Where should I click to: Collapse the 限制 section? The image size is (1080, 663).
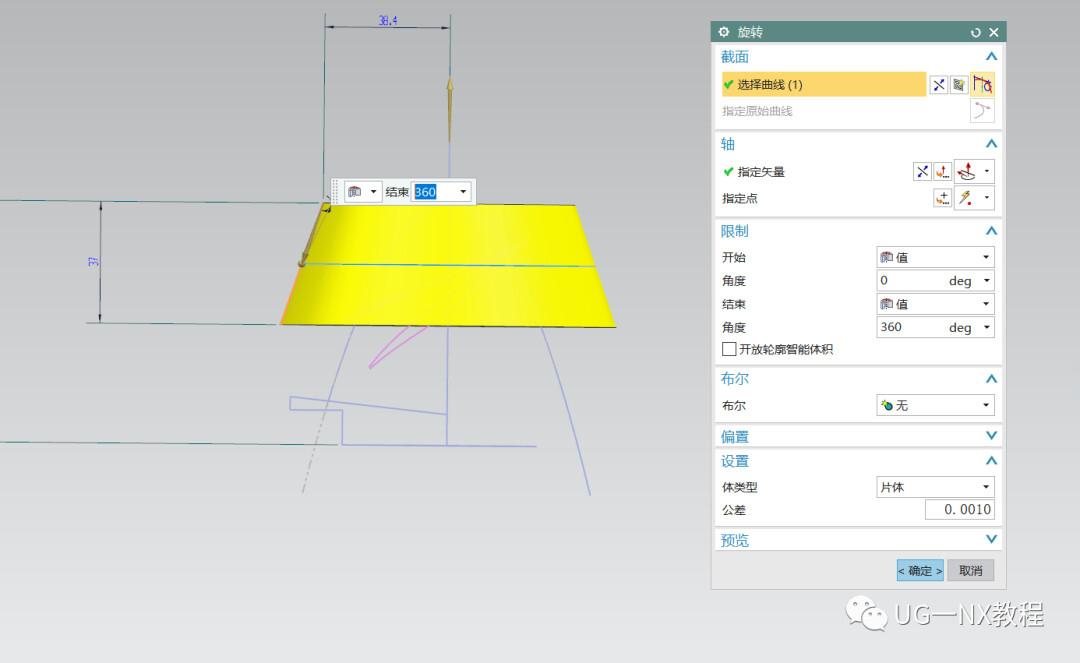(991, 231)
